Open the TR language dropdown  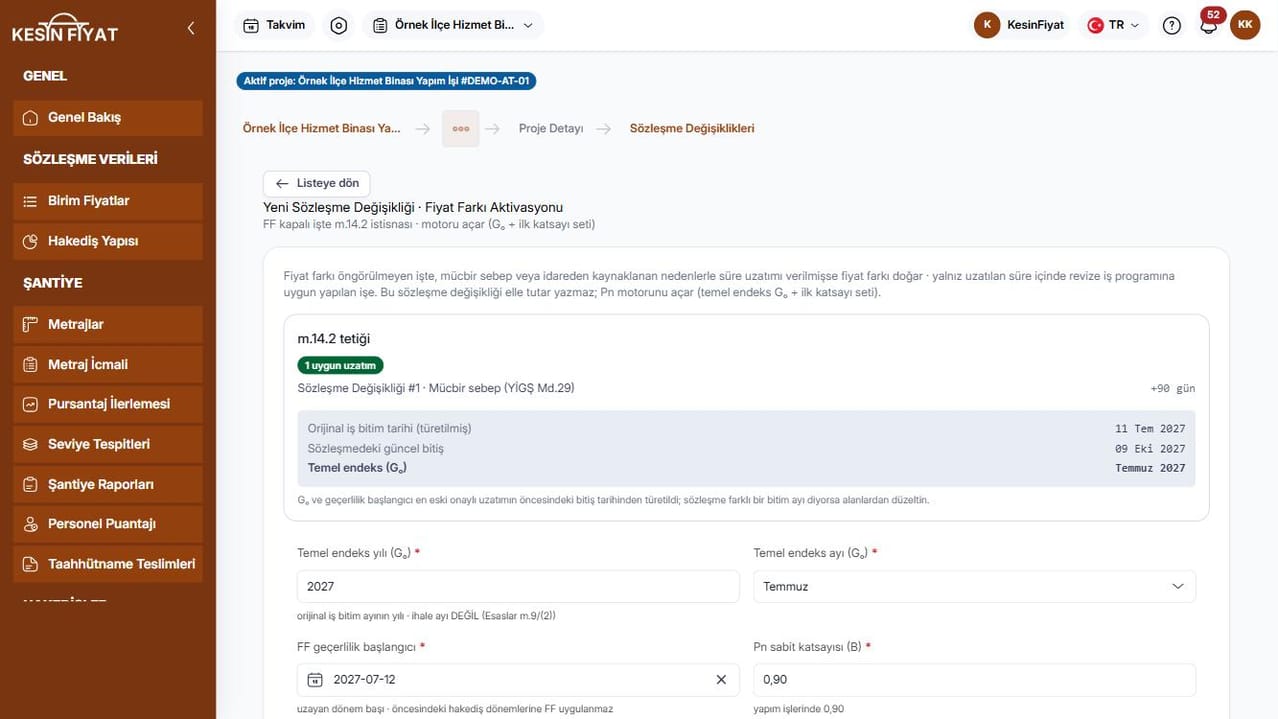pyautogui.click(x=1114, y=25)
